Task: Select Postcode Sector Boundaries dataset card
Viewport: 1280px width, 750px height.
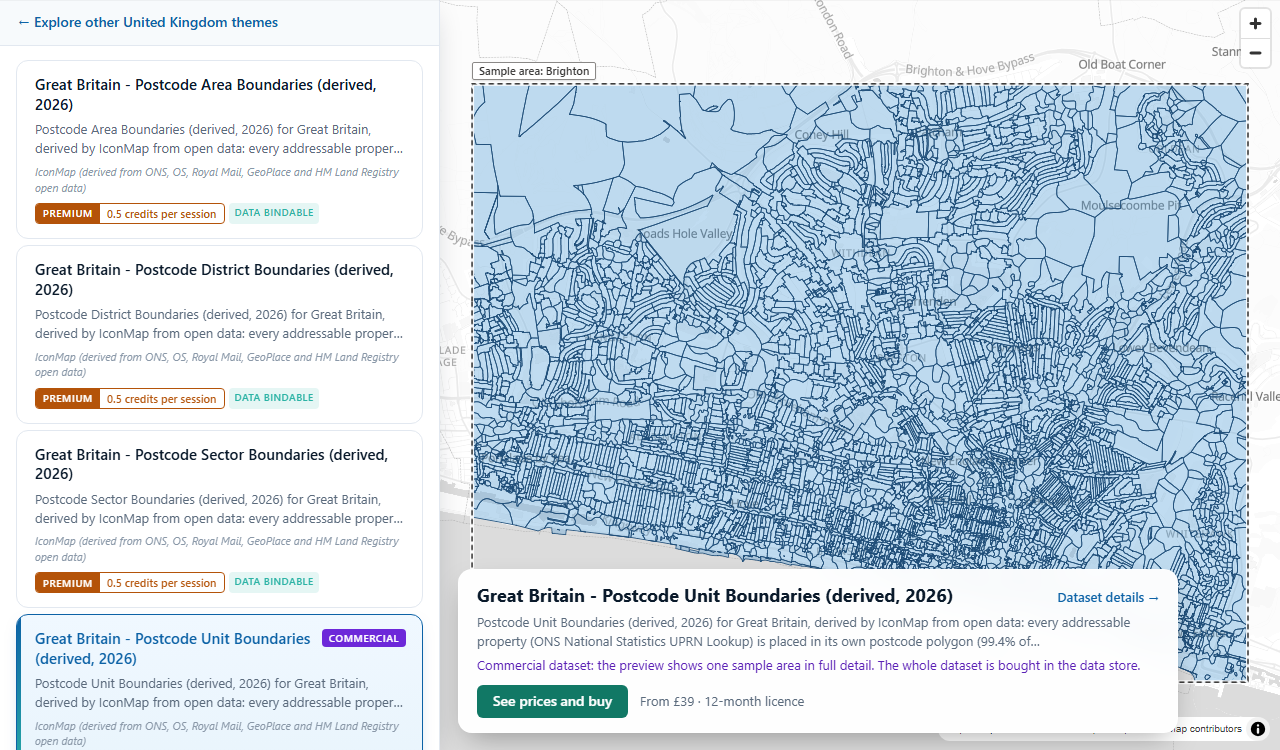Action: 219,519
